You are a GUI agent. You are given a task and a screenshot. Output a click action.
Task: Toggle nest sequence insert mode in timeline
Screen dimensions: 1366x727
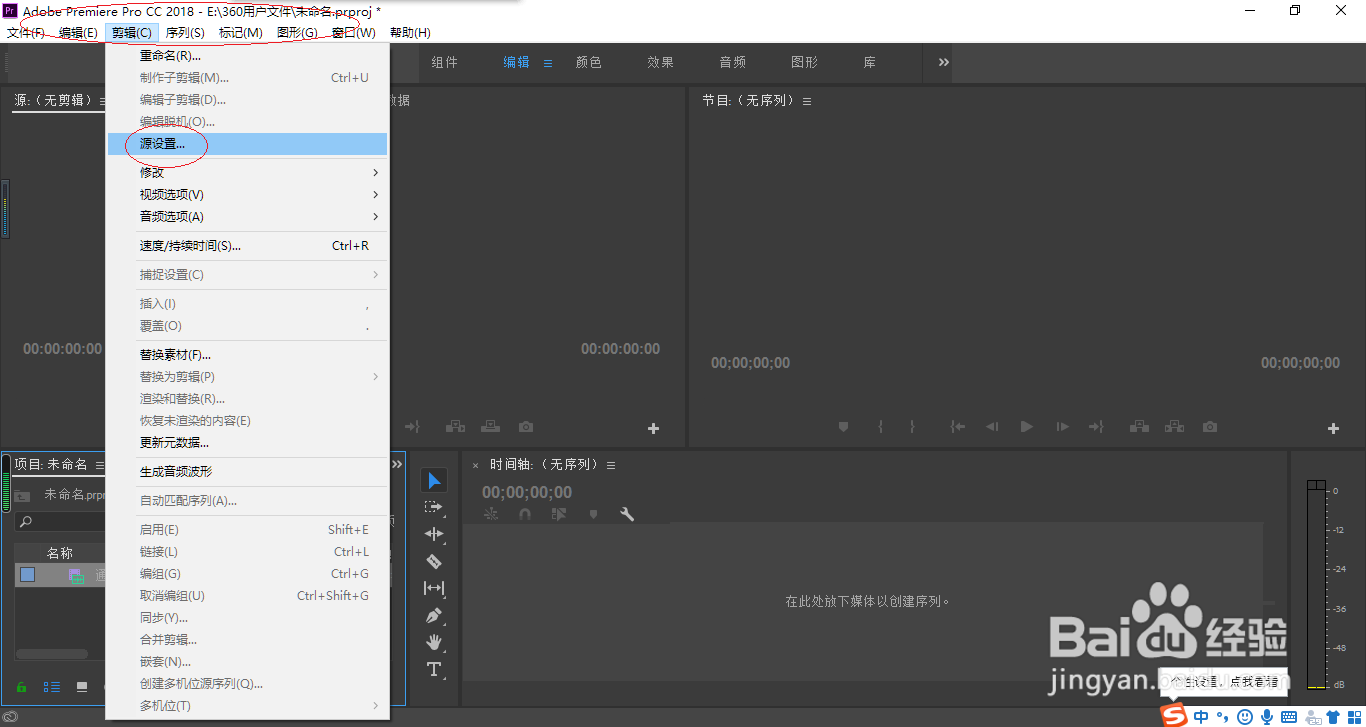point(491,514)
